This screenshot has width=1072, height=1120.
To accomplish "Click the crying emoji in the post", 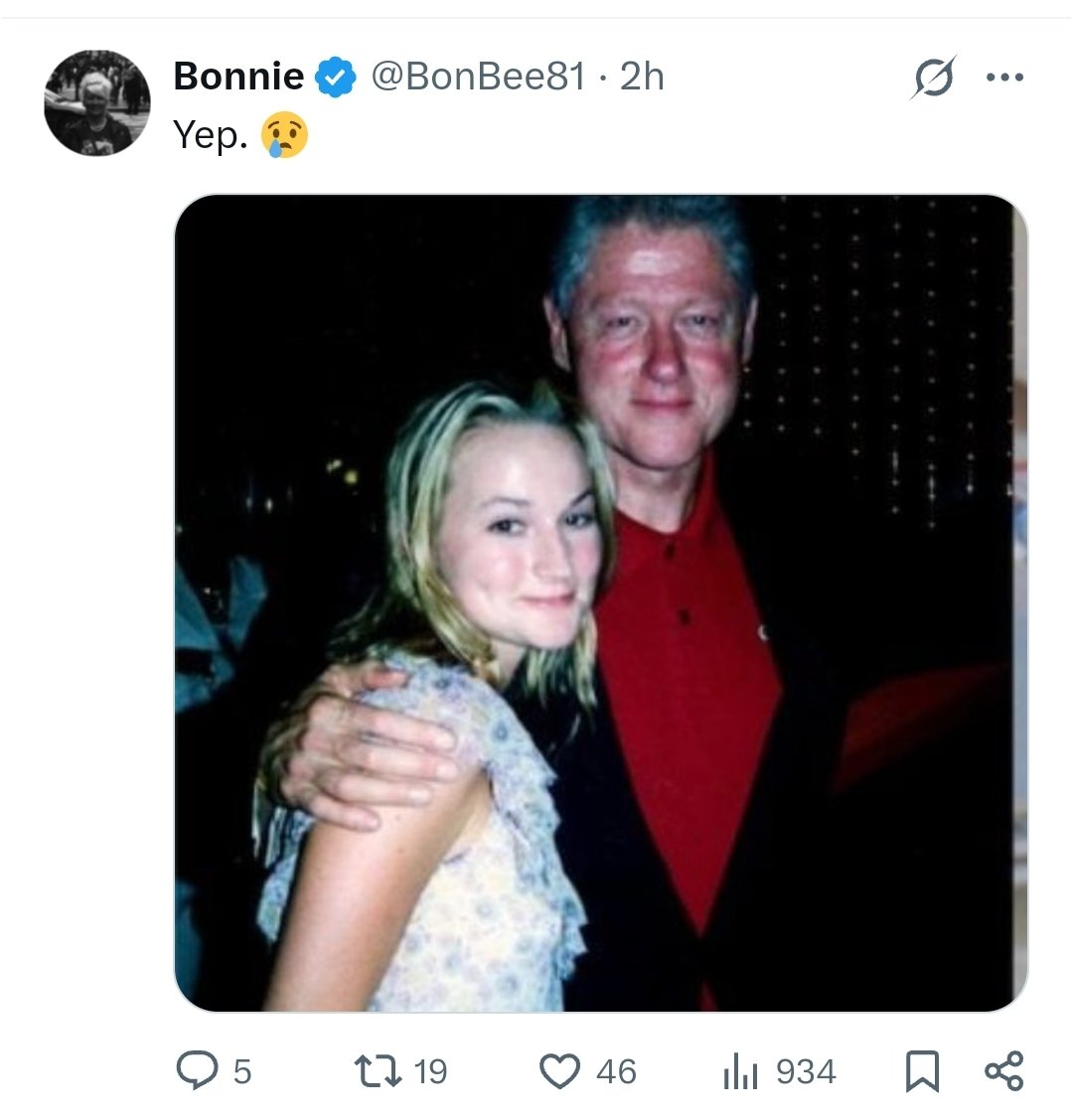I will pos(285,135).
